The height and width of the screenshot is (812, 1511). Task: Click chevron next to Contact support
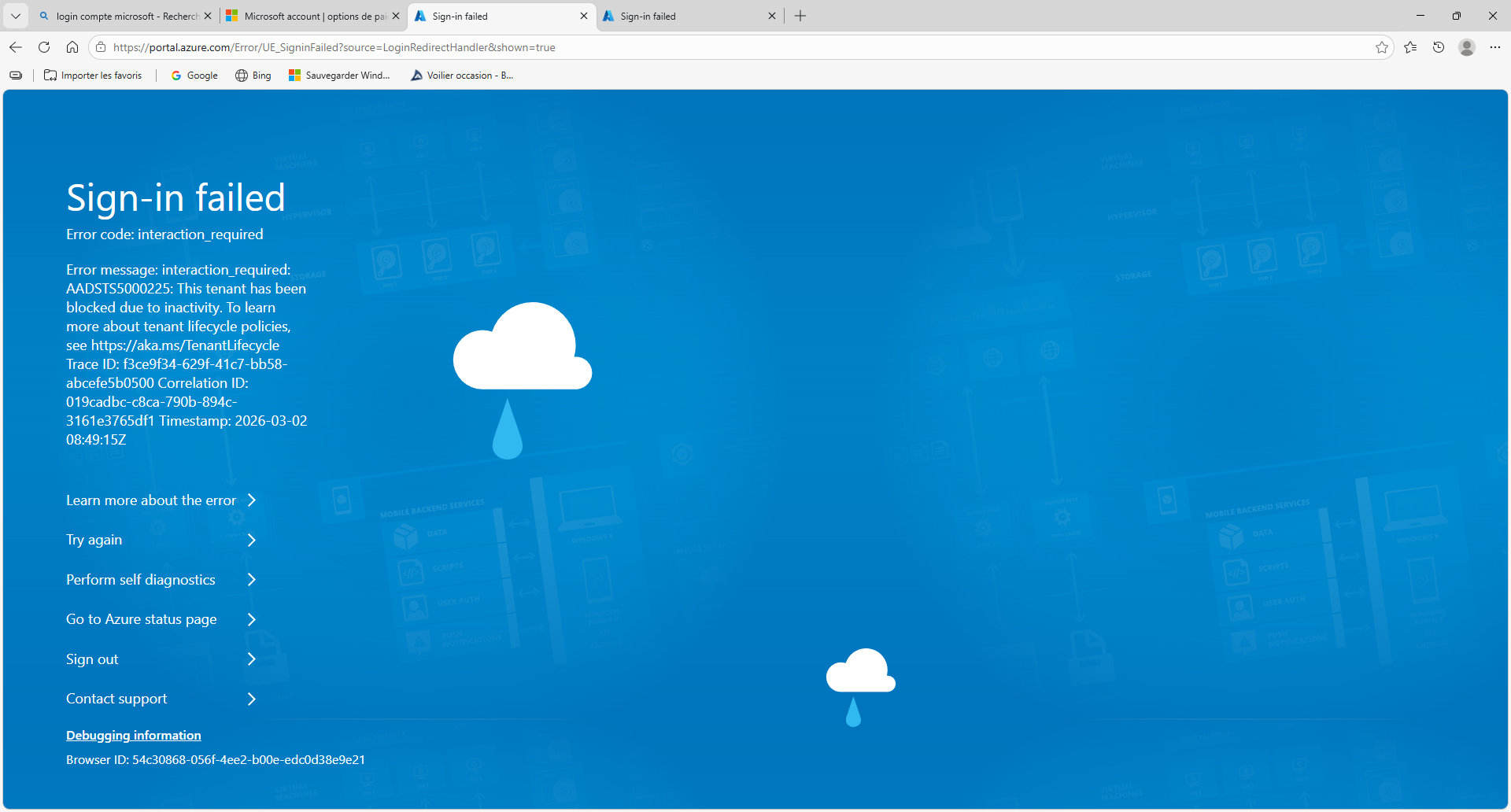(252, 699)
